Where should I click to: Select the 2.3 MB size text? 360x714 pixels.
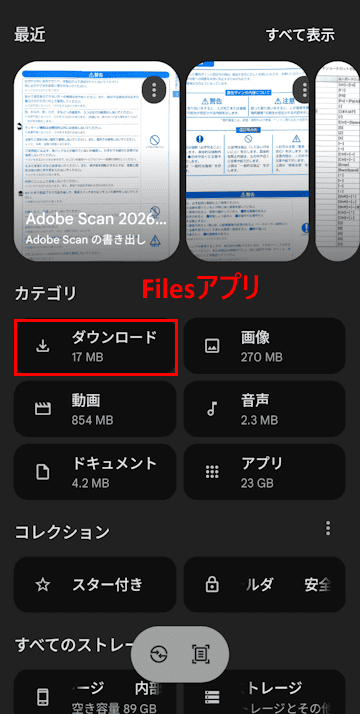tap(259, 420)
